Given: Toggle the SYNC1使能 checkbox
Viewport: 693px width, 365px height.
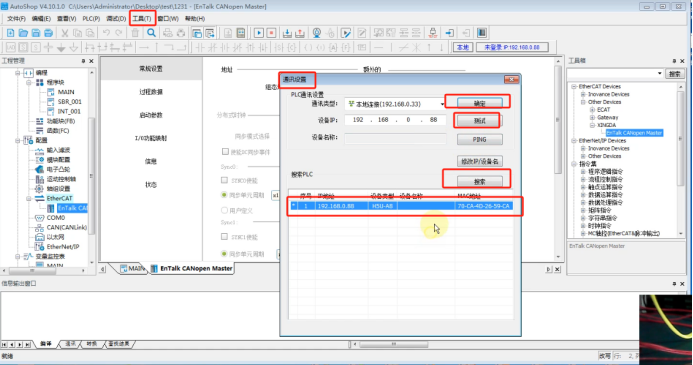Looking at the screenshot, I should pos(224,237).
